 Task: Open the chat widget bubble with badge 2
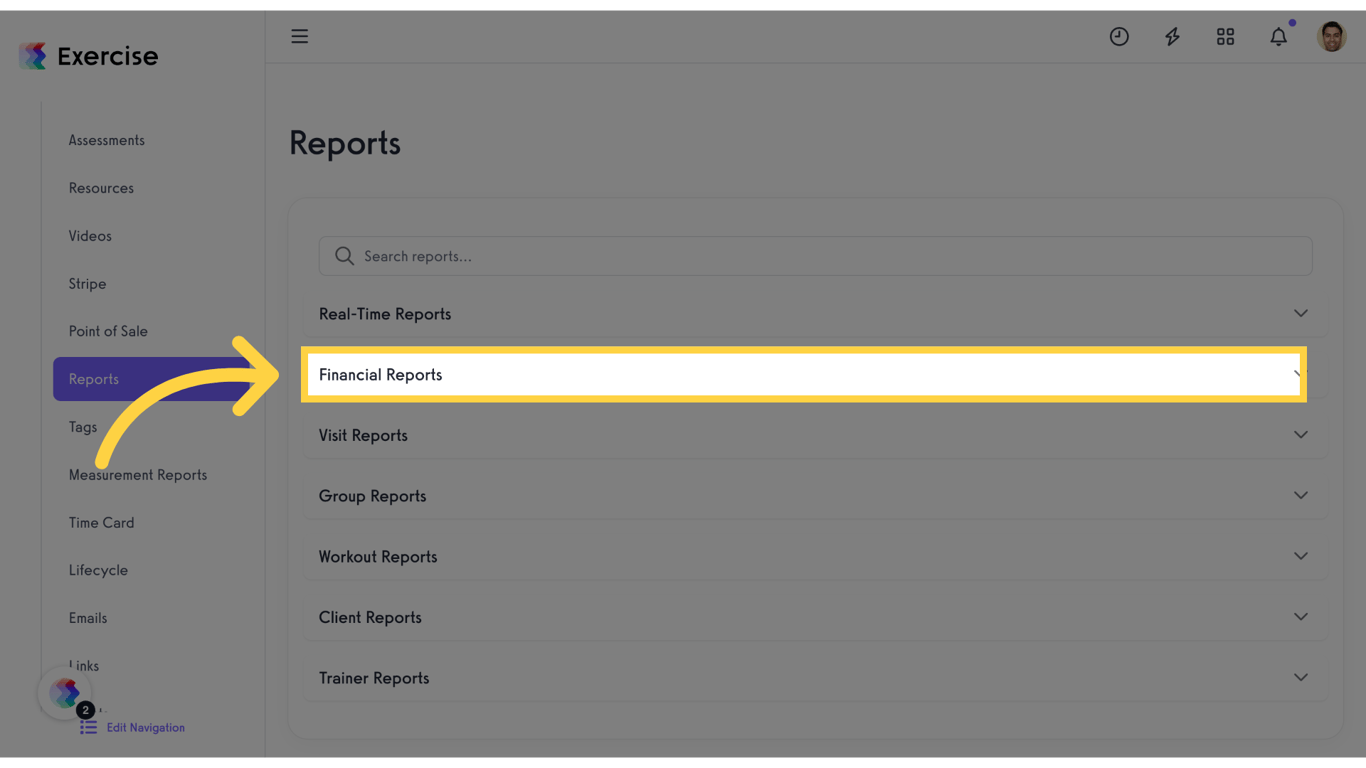point(65,692)
